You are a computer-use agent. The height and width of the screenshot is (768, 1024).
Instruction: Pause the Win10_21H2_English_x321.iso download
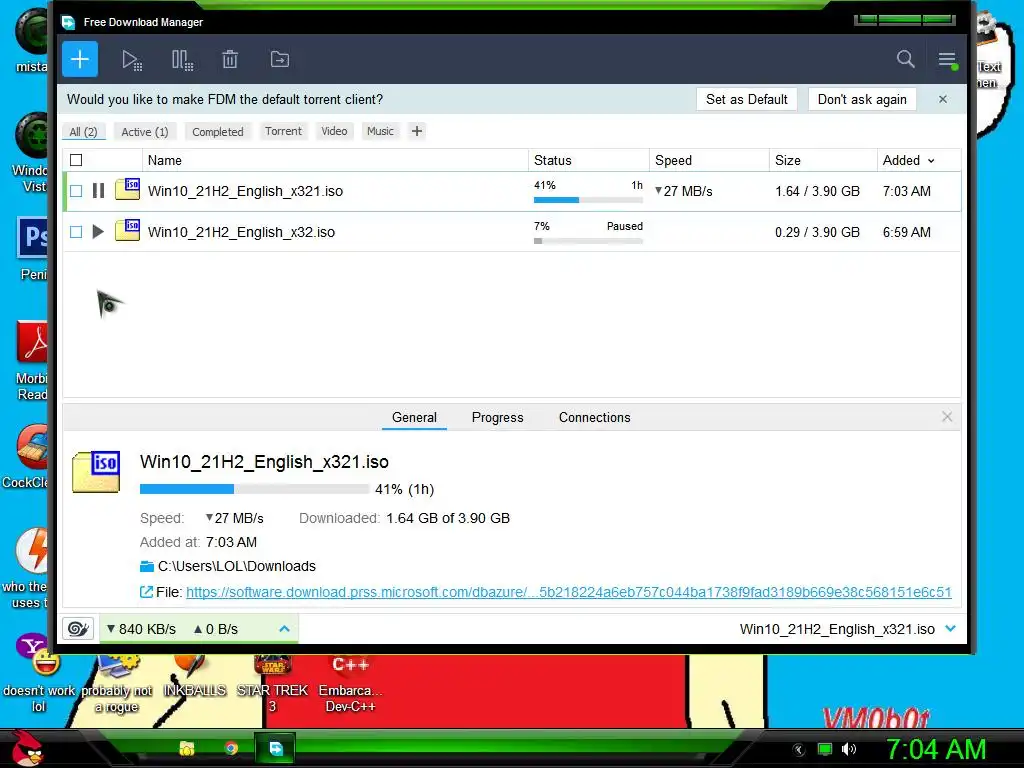point(99,191)
